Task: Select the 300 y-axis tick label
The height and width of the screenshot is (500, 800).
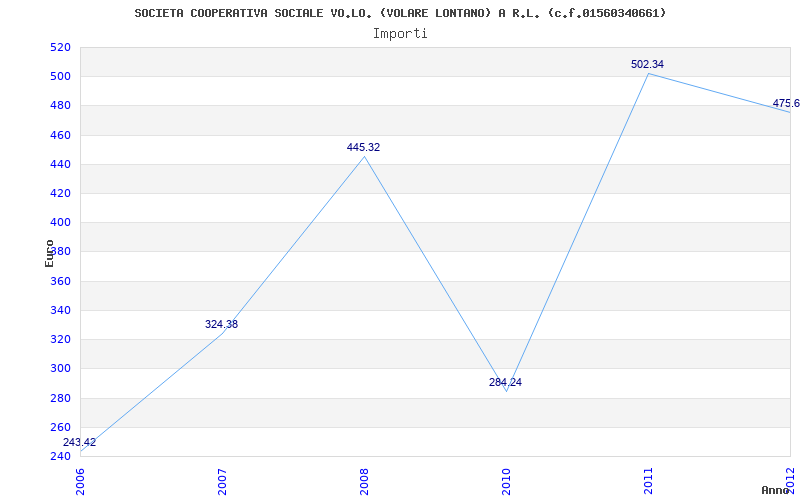Action: [x=60, y=368]
